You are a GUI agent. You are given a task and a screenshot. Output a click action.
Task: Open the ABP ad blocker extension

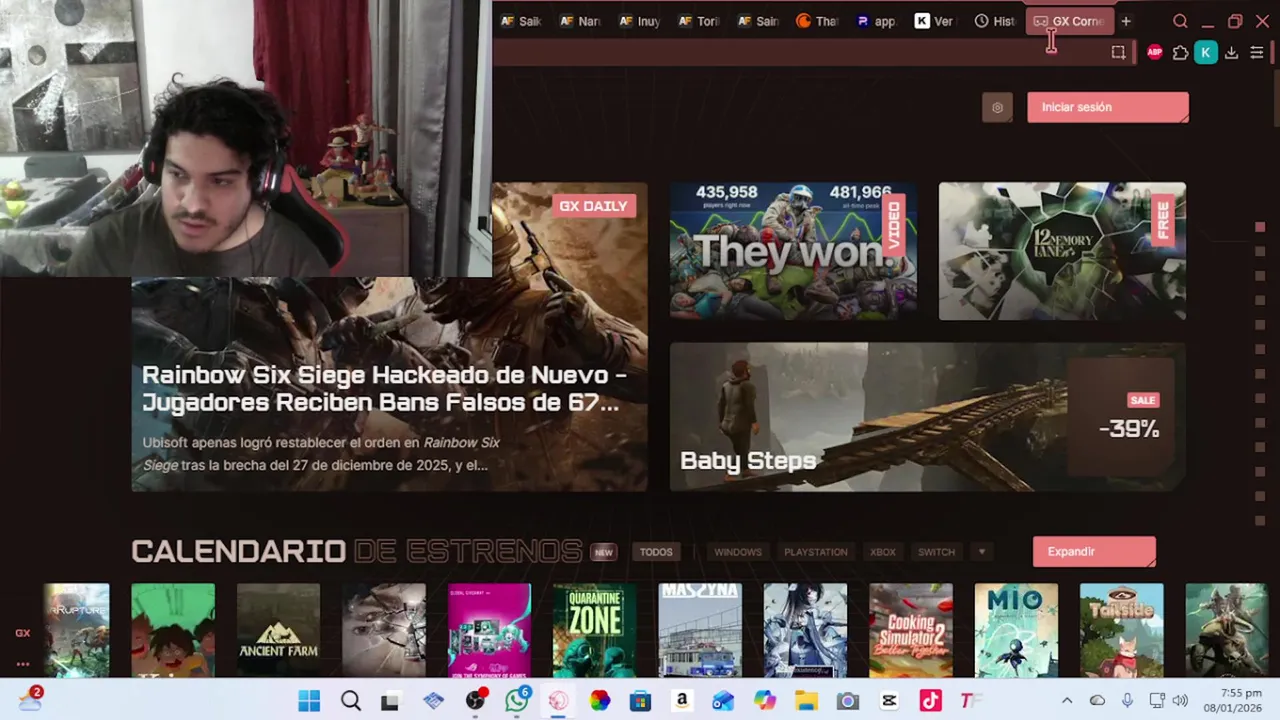coord(1155,53)
